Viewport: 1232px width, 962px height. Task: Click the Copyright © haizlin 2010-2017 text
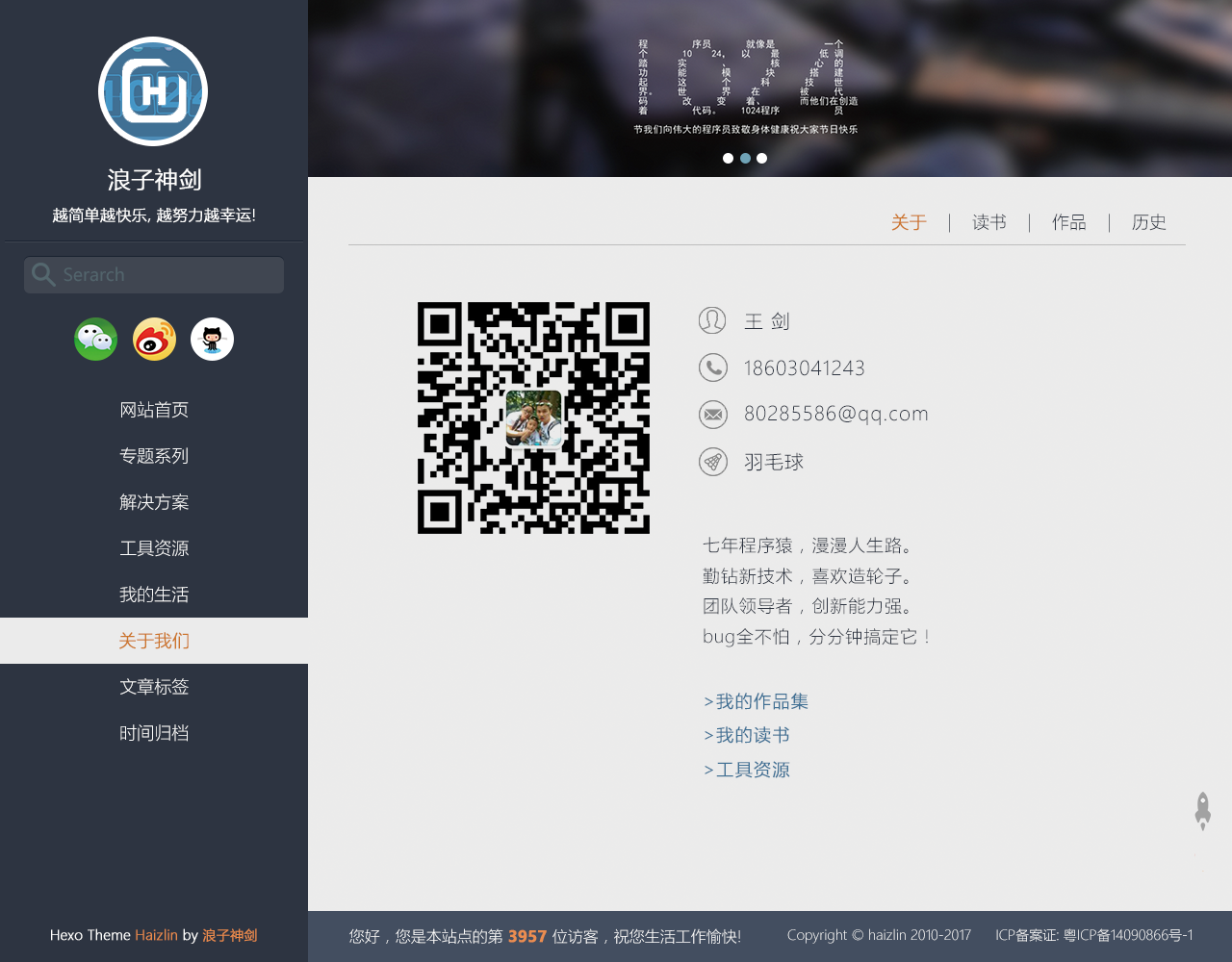[879, 935]
